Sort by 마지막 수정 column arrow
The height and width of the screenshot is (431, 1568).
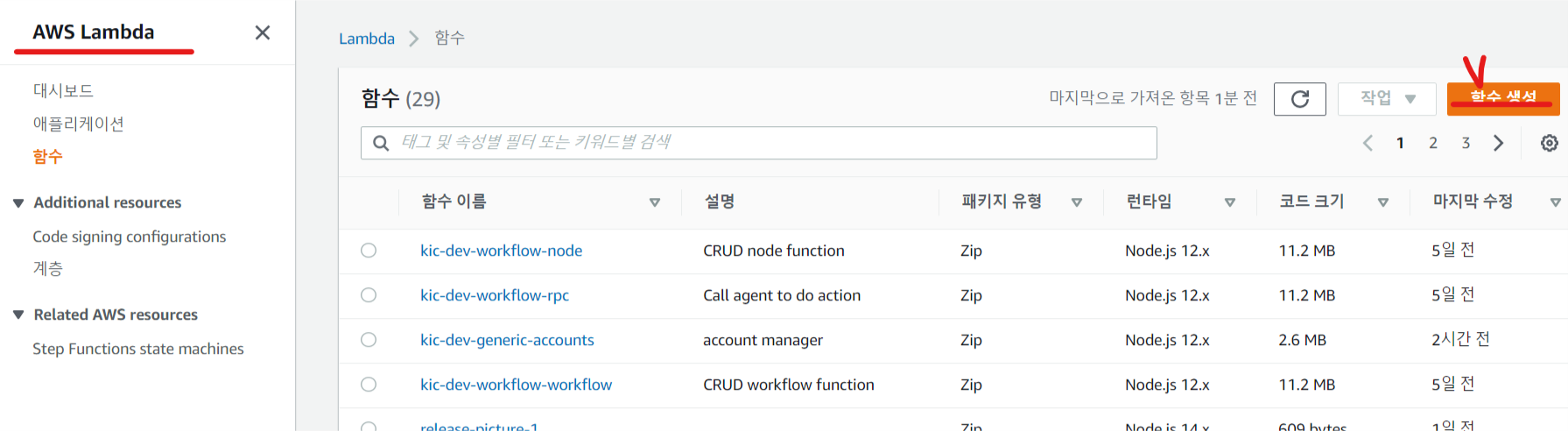[1555, 202]
